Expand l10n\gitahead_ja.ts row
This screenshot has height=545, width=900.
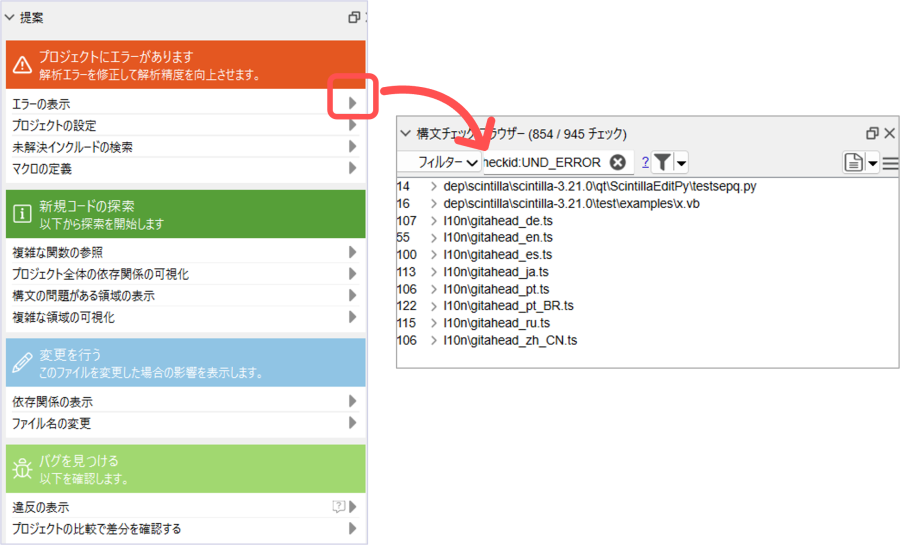(x=434, y=272)
